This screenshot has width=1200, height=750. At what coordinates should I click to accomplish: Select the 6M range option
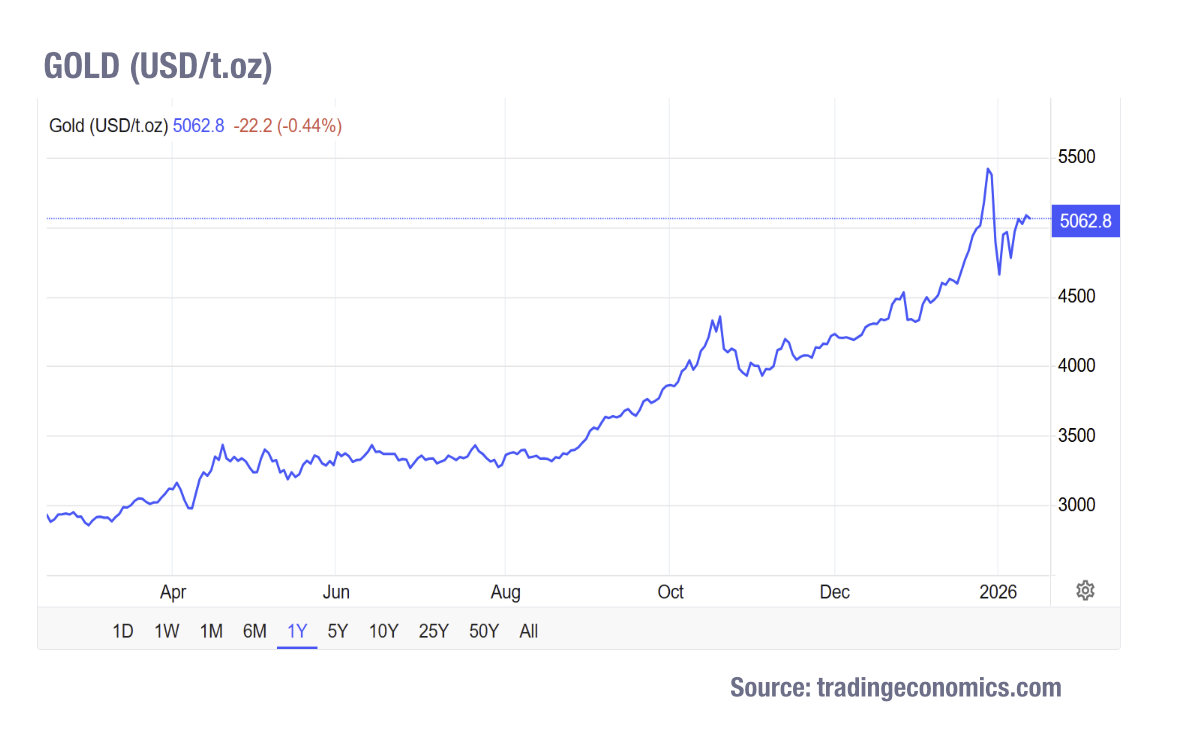(254, 631)
